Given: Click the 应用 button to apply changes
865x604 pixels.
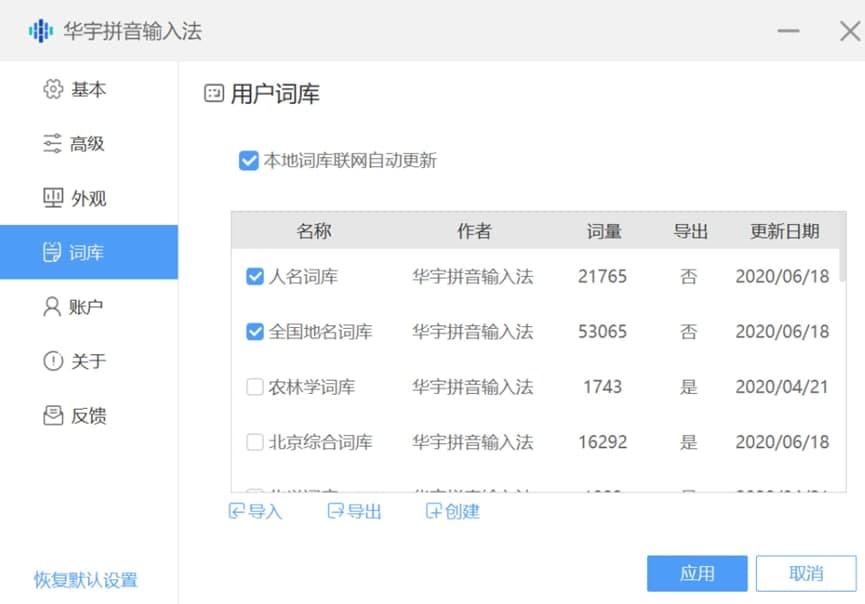Looking at the screenshot, I should 697,573.
